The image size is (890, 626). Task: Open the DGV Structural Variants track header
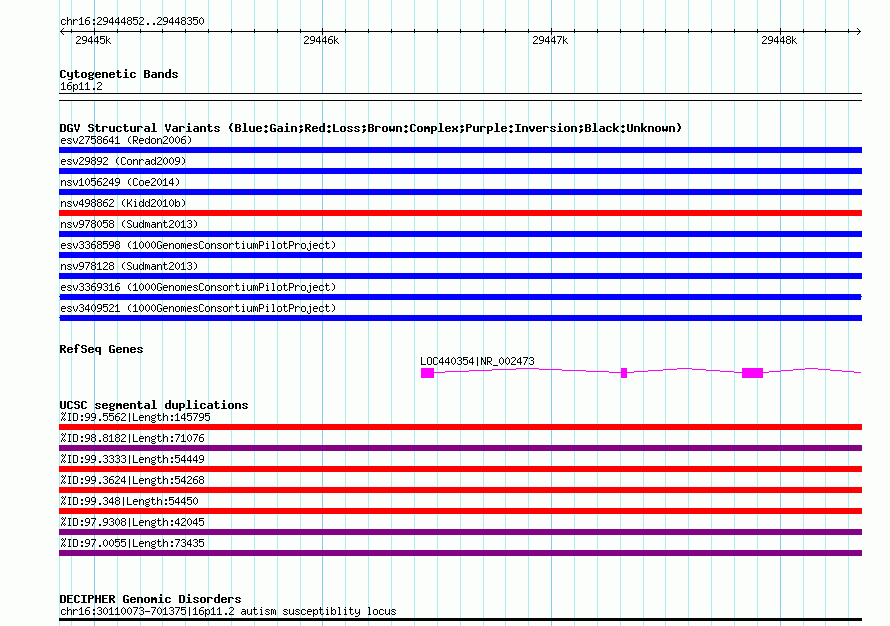(371, 128)
